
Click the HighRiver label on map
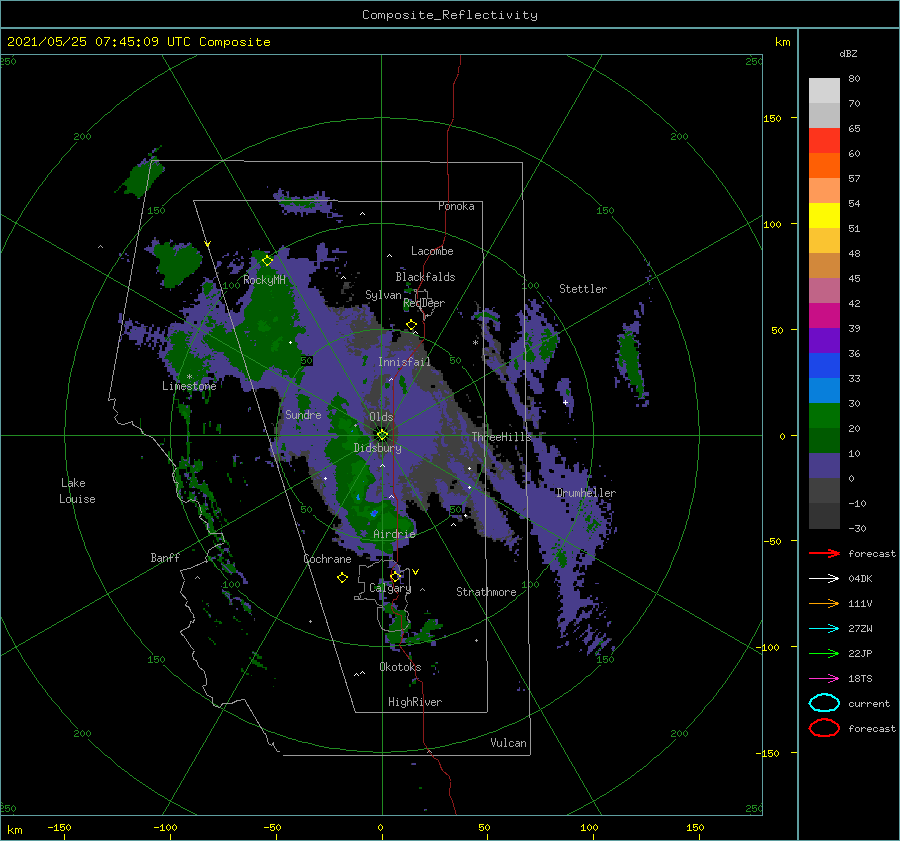click(x=415, y=702)
